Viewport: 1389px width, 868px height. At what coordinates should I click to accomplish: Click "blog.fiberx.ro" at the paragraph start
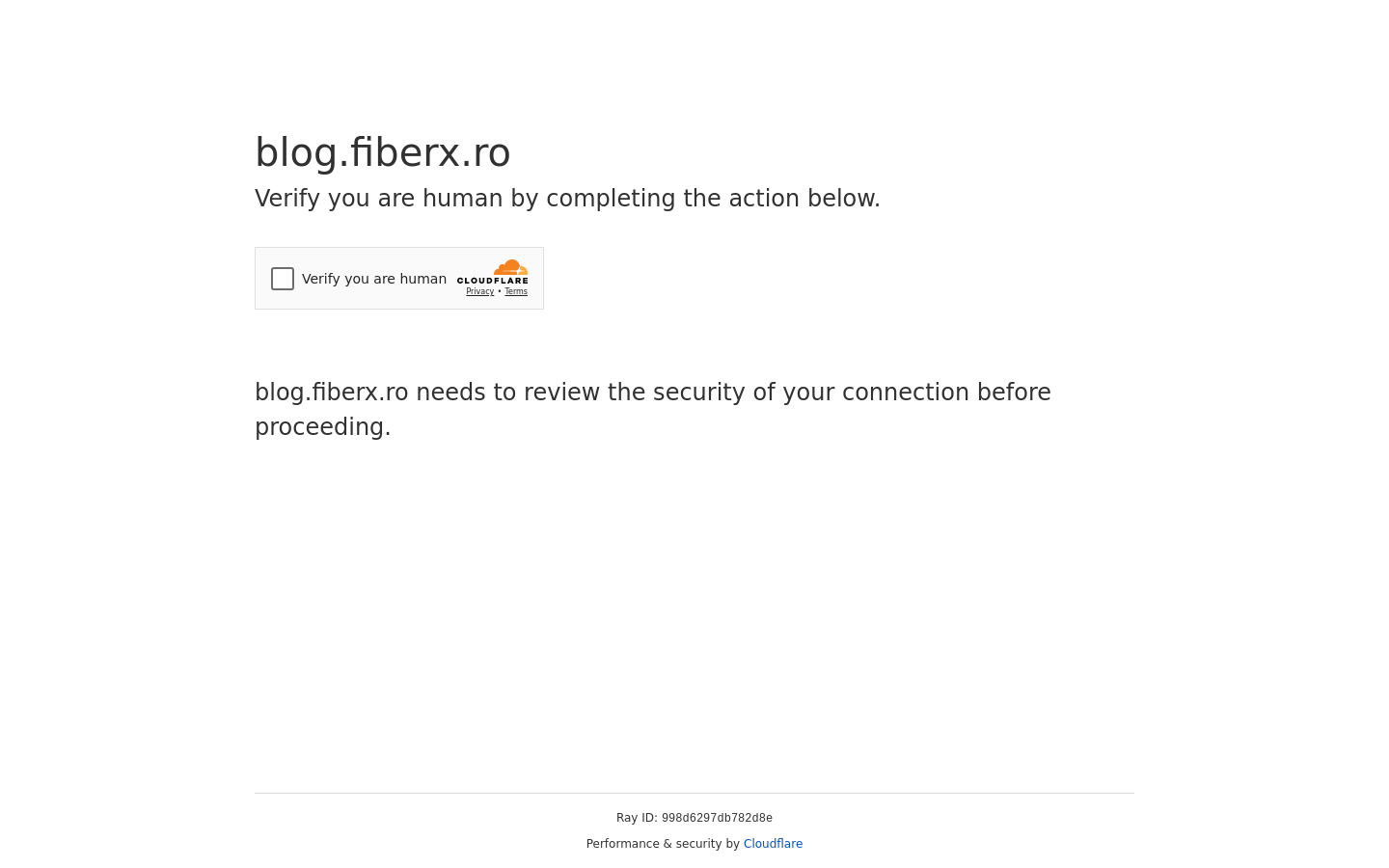(332, 393)
